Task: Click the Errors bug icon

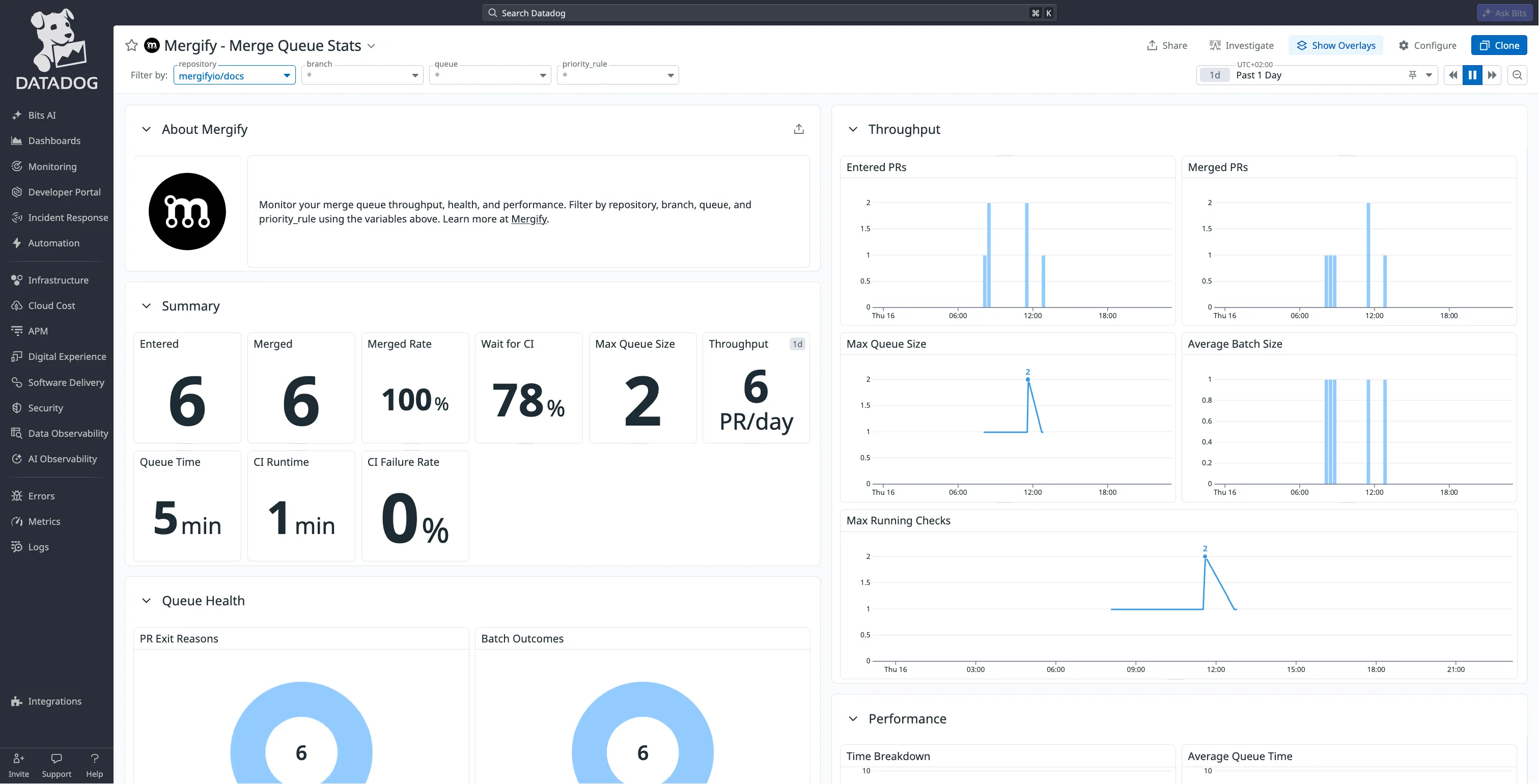Action: [x=17, y=496]
